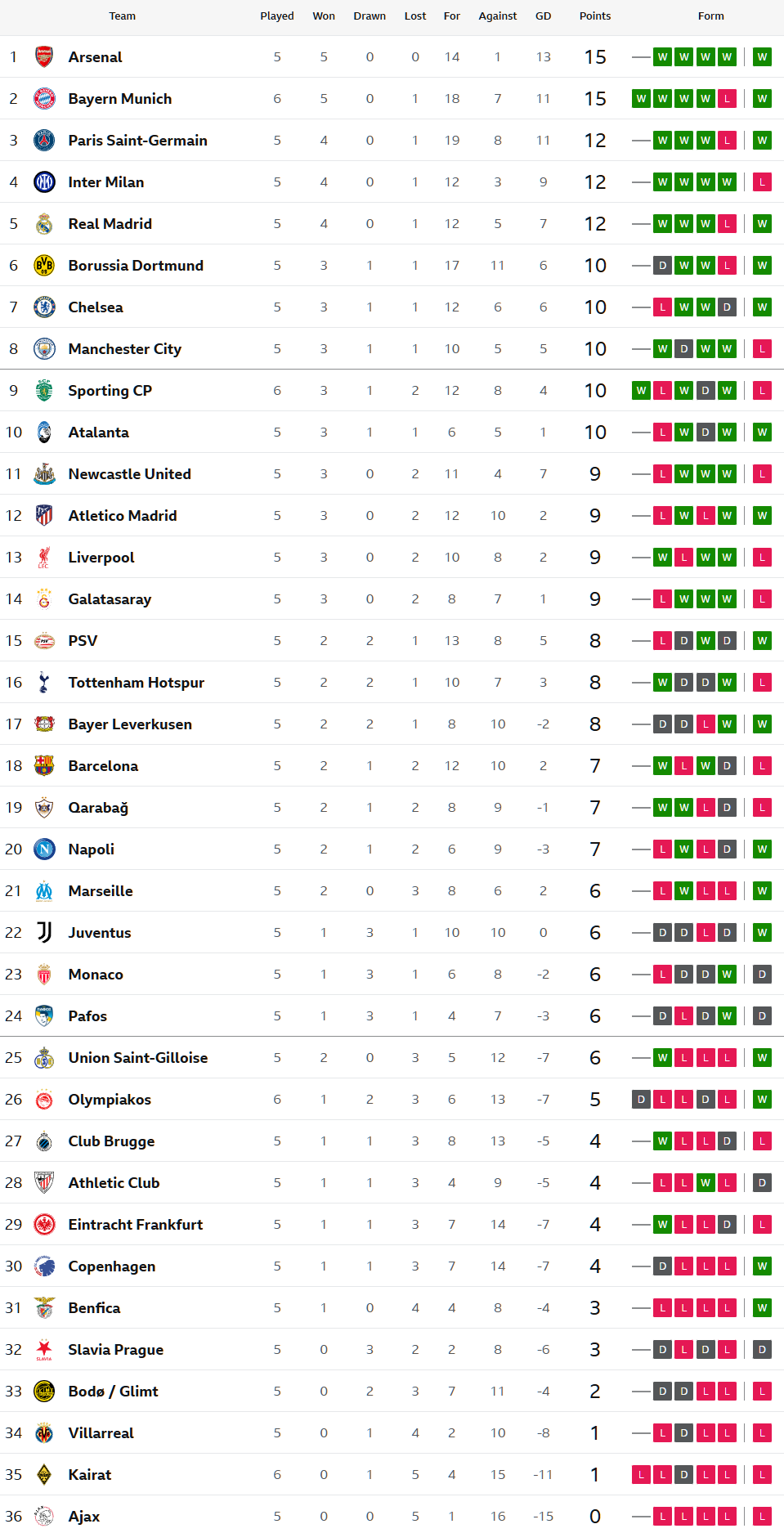The height and width of the screenshot is (1533, 784).
Task: Click Borussia Dortmund's yellow BVB crest
Action: tap(44, 266)
